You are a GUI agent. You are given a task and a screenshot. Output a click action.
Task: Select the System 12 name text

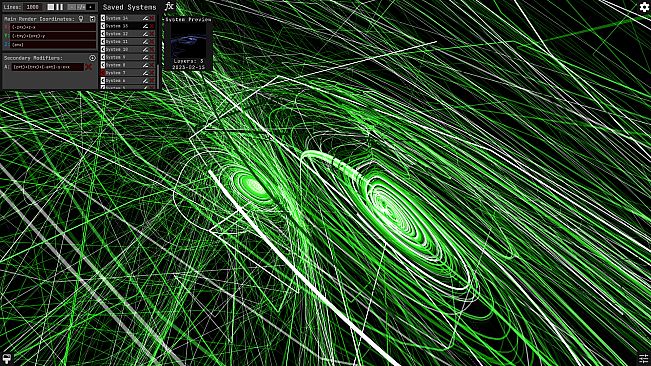(117, 34)
